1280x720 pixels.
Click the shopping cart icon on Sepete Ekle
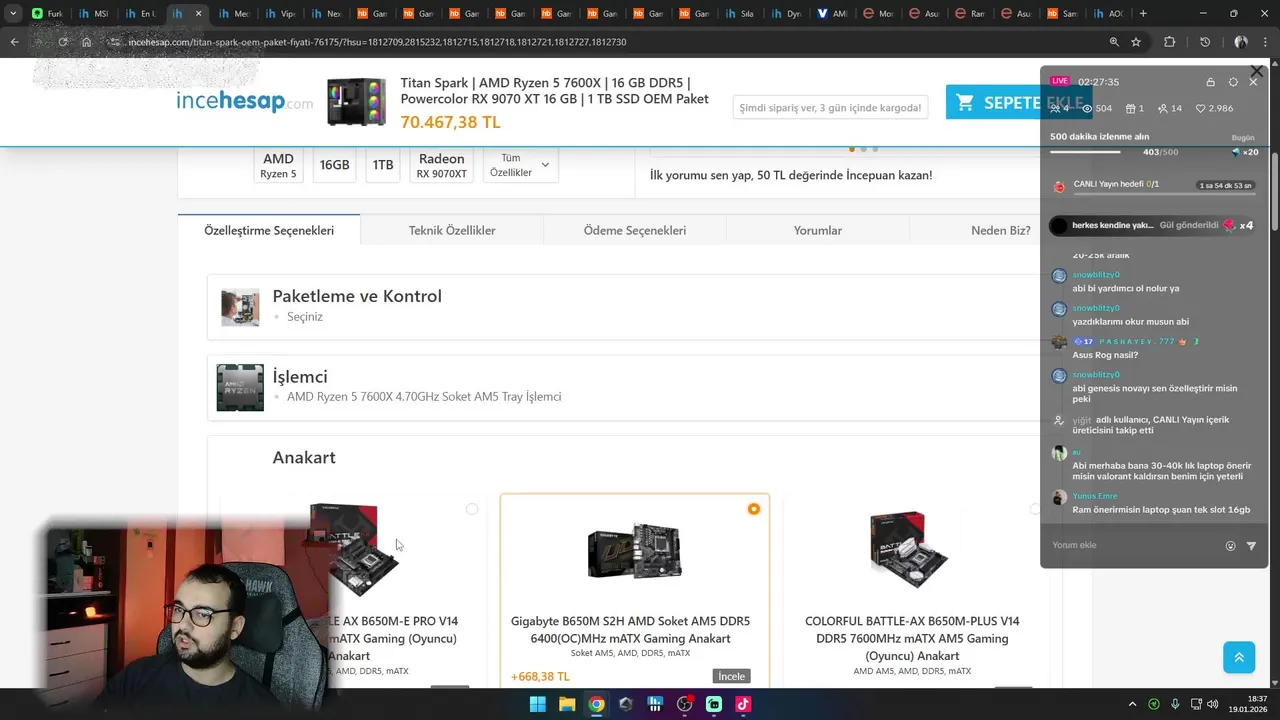tap(965, 102)
